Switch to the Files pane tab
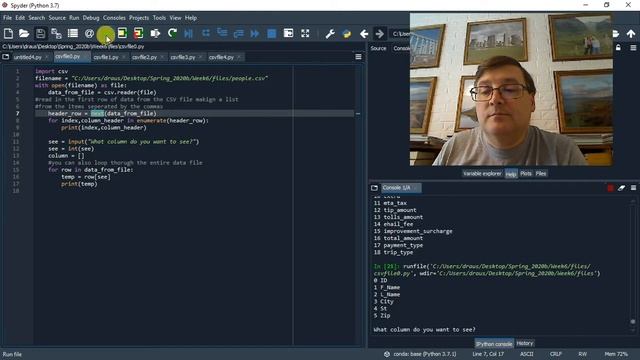Viewport: 640px width, 360px height. [541, 173]
